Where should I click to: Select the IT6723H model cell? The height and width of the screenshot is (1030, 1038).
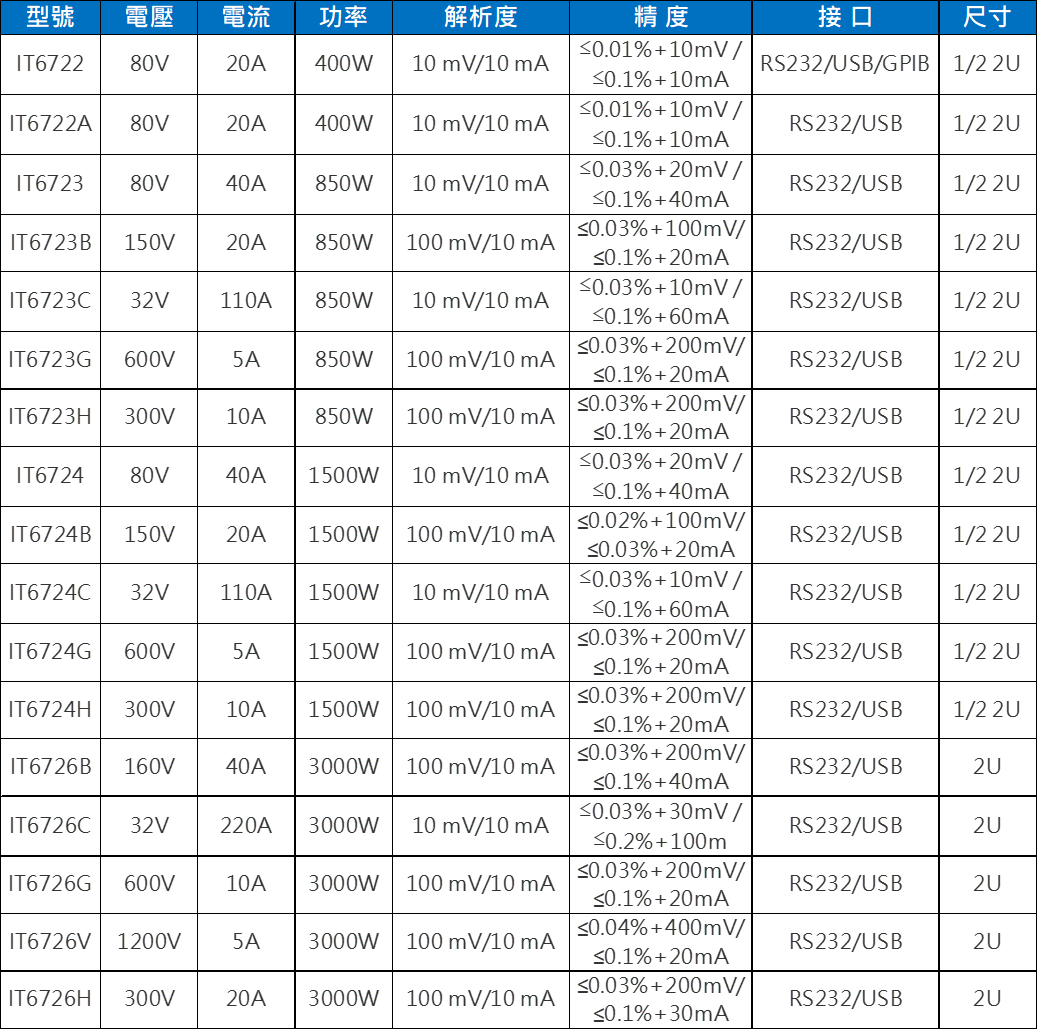(50, 417)
